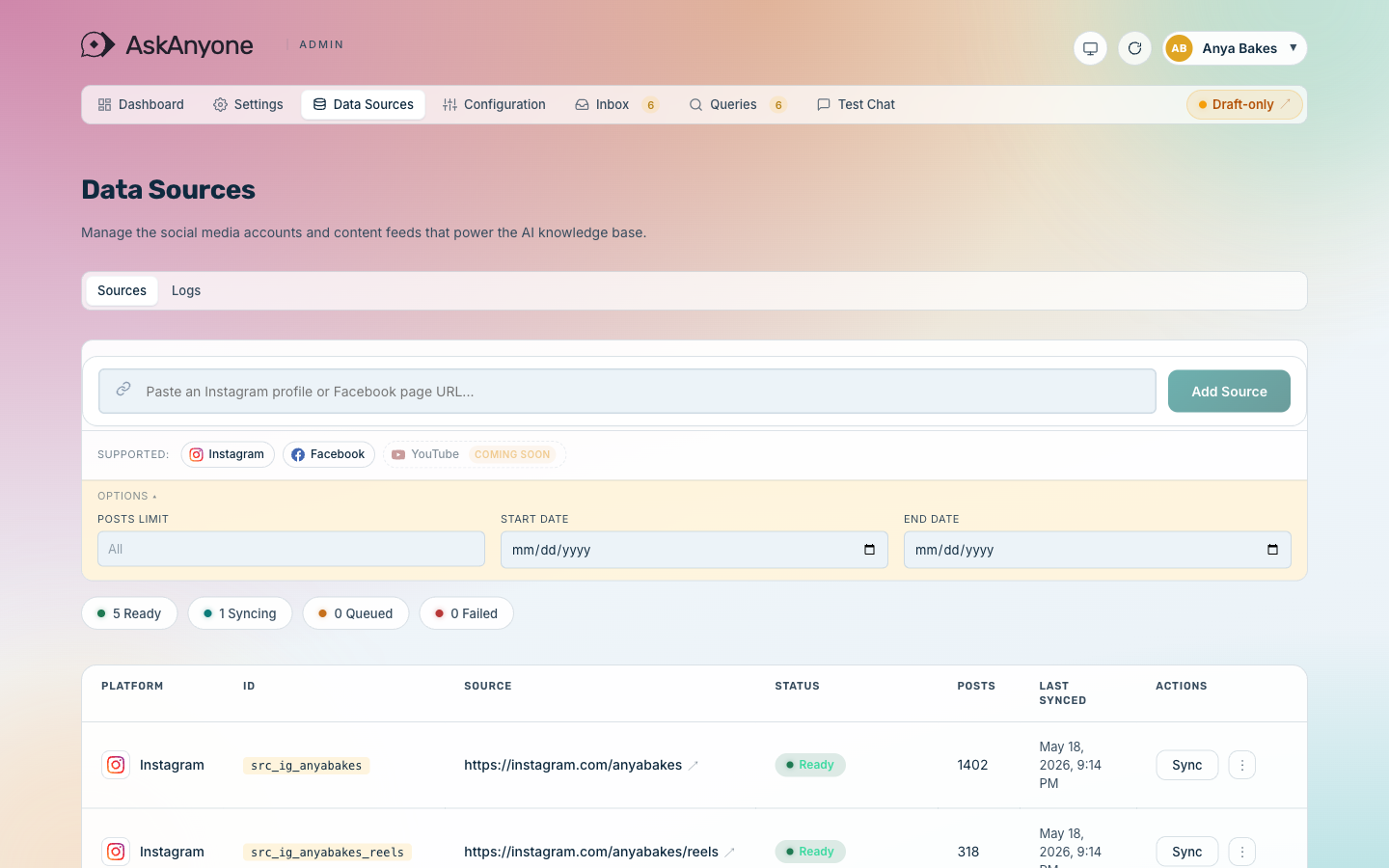This screenshot has width=1389, height=868.
Task: Collapse the OPTIONS section
Action: (x=126, y=496)
